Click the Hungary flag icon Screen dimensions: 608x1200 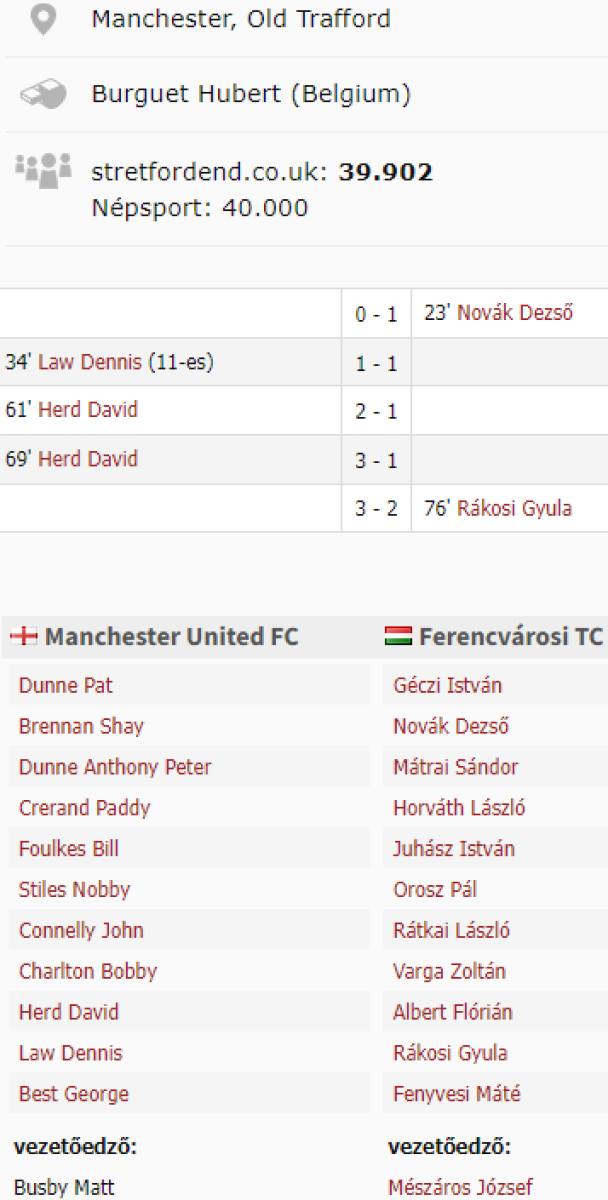(398, 637)
